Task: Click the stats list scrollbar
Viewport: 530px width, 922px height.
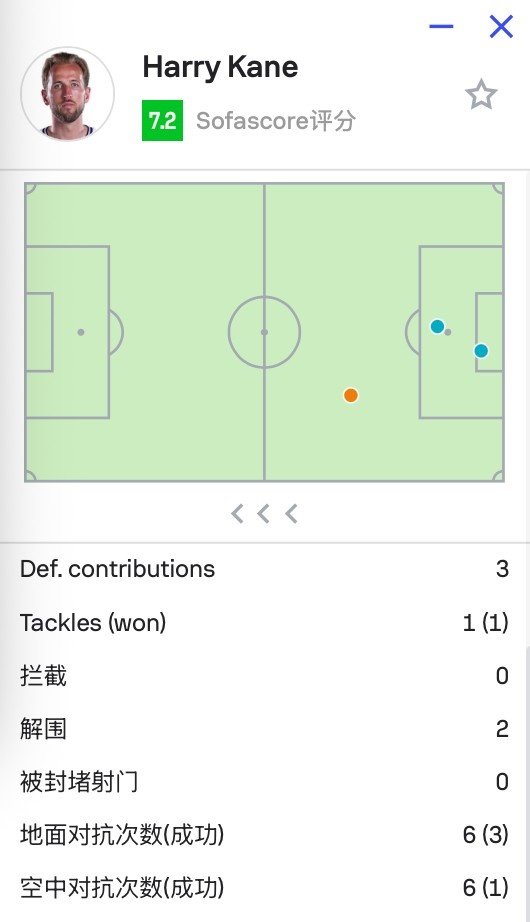Action: point(526,782)
